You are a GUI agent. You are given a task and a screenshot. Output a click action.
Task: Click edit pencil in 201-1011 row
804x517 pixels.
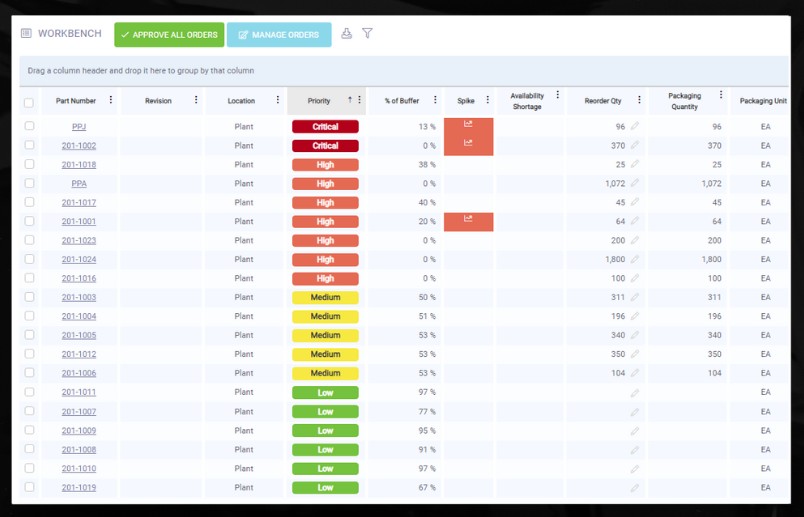635,393
